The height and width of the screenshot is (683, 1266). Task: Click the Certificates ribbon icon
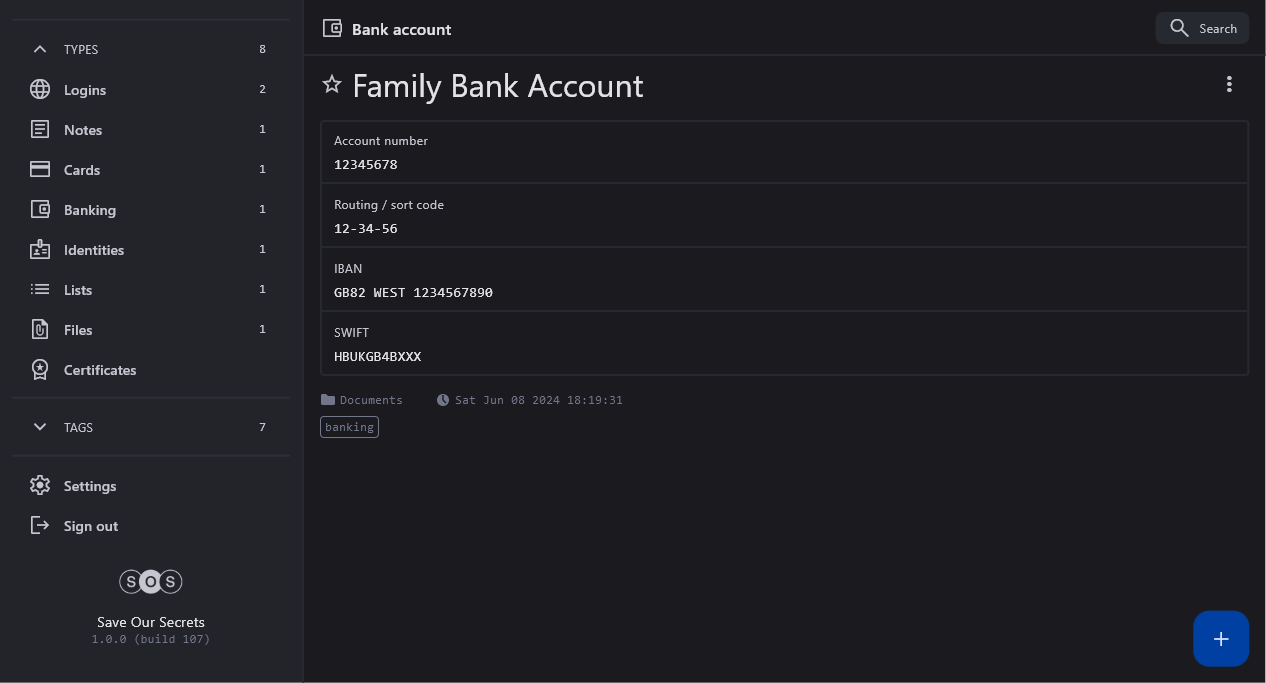coord(40,370)
